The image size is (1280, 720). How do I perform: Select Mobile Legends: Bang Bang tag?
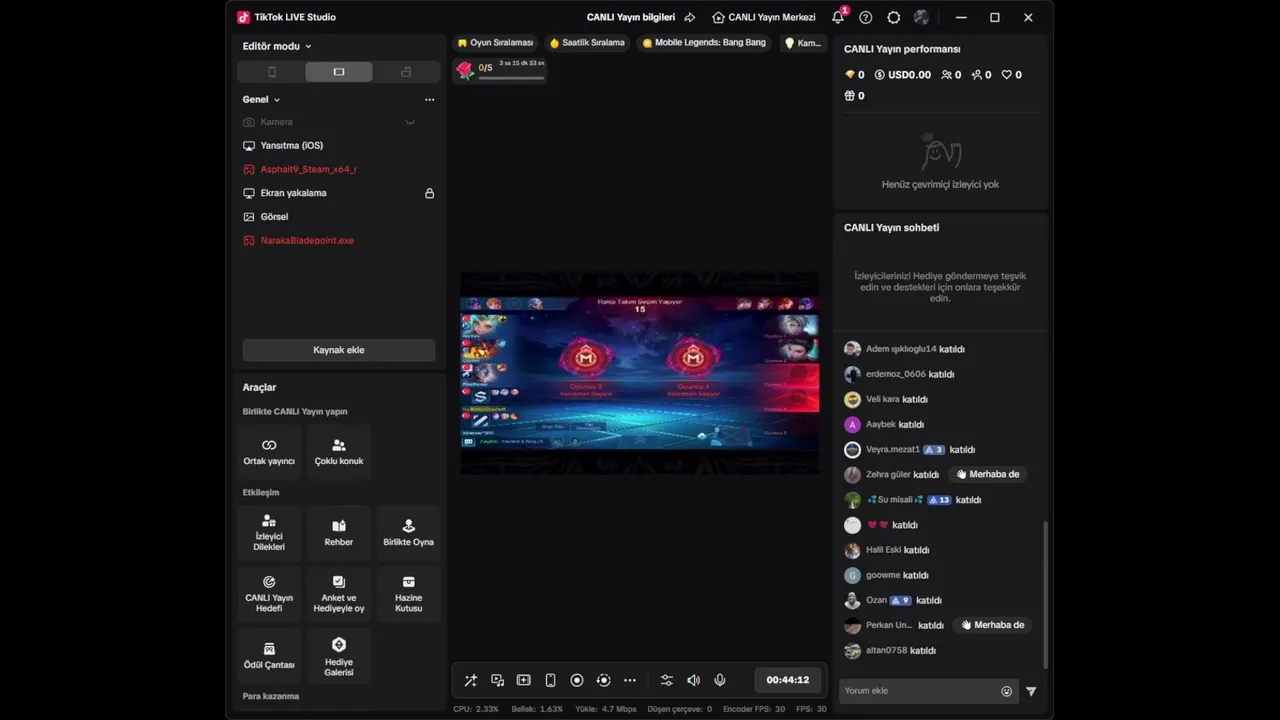tap(704, 43)
